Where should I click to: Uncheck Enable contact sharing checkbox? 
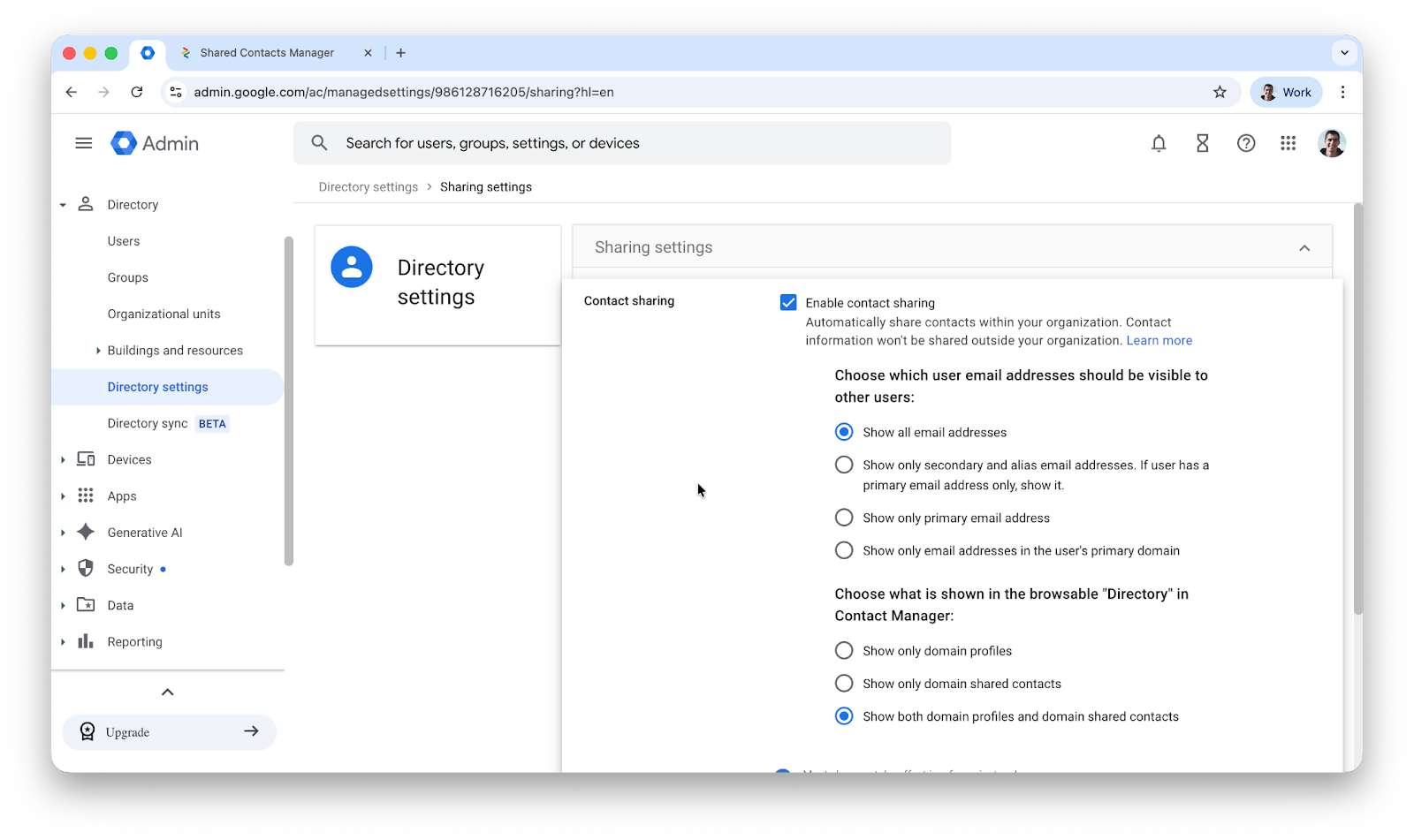(x=788, y=303)
